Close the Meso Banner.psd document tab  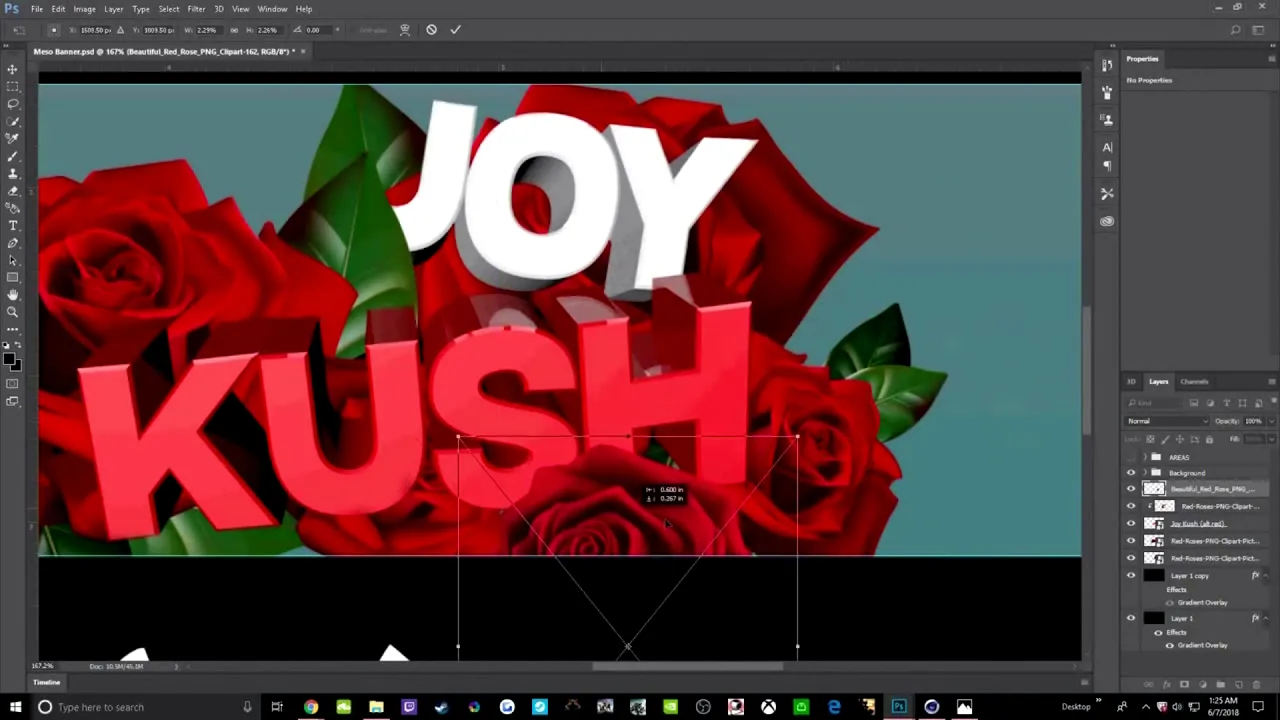[x=303, y=51]
